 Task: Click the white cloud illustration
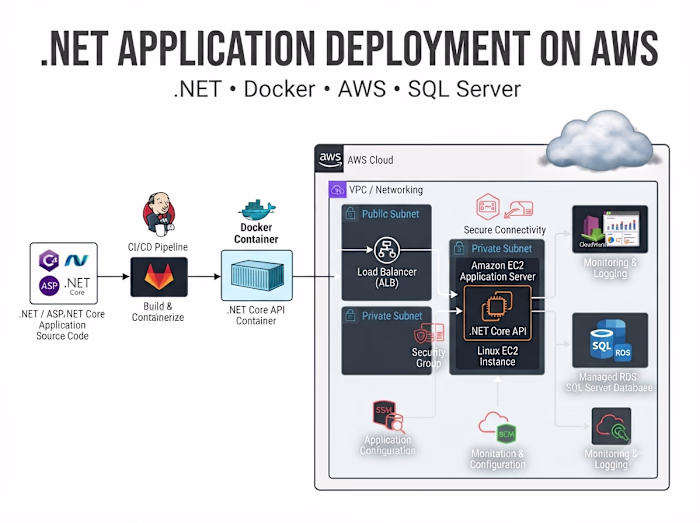600,141
